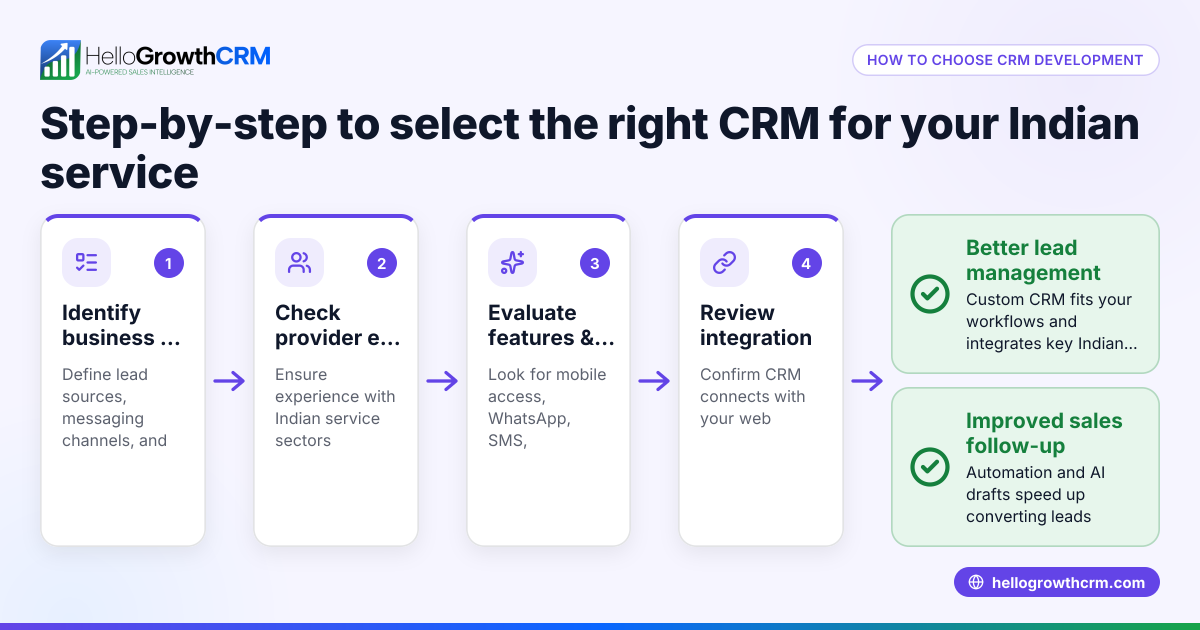
Task: Click the AI-Powered Sales Intelligence tagline
Action: (140, 73)
